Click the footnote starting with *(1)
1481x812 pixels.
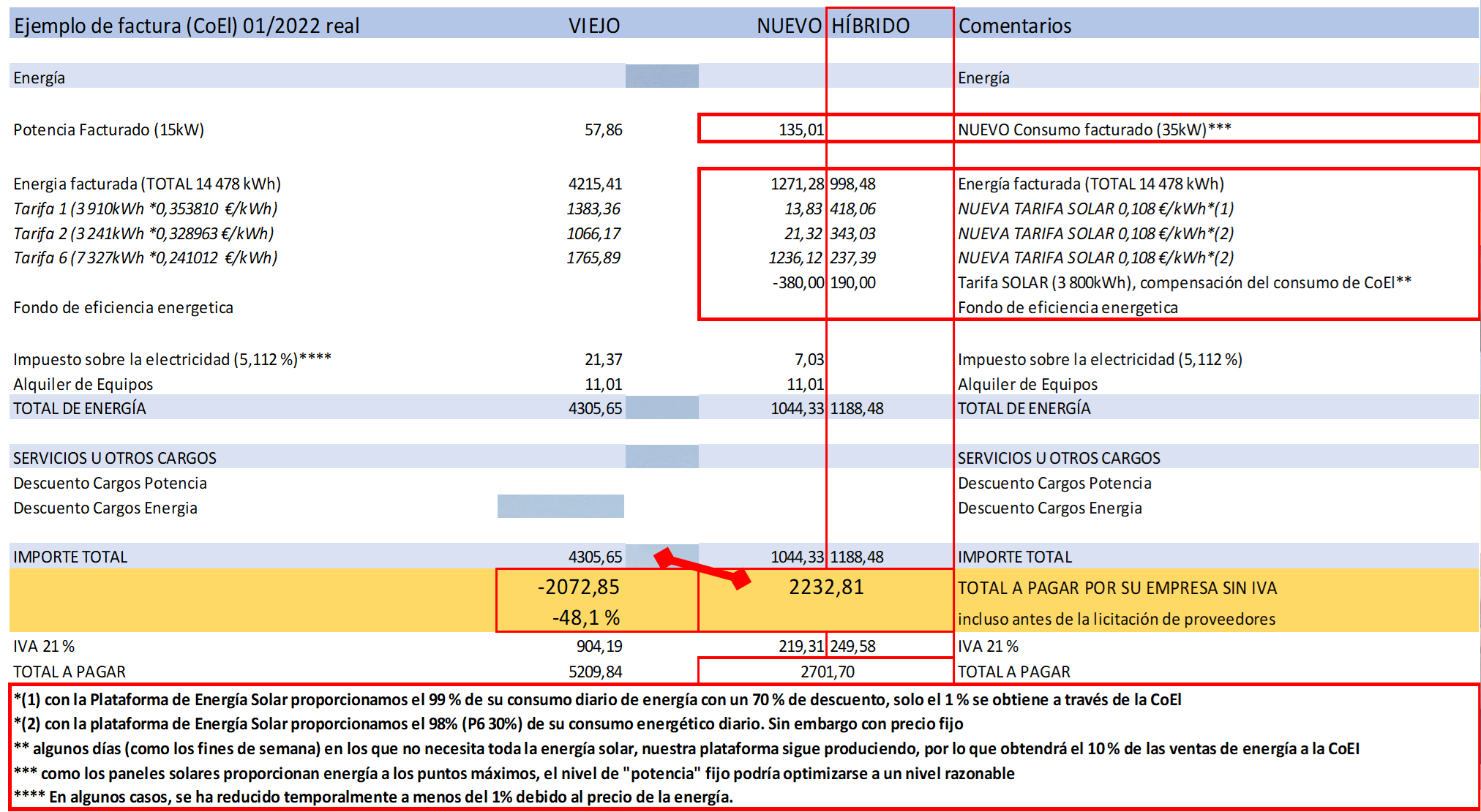click(596, 699)
